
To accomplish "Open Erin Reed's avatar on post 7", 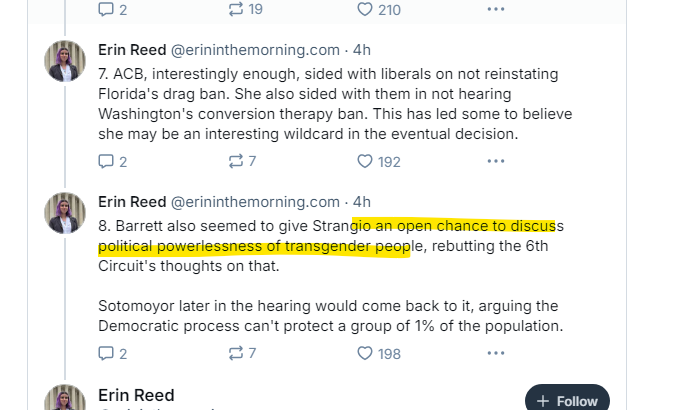I will tap(65, 61).
